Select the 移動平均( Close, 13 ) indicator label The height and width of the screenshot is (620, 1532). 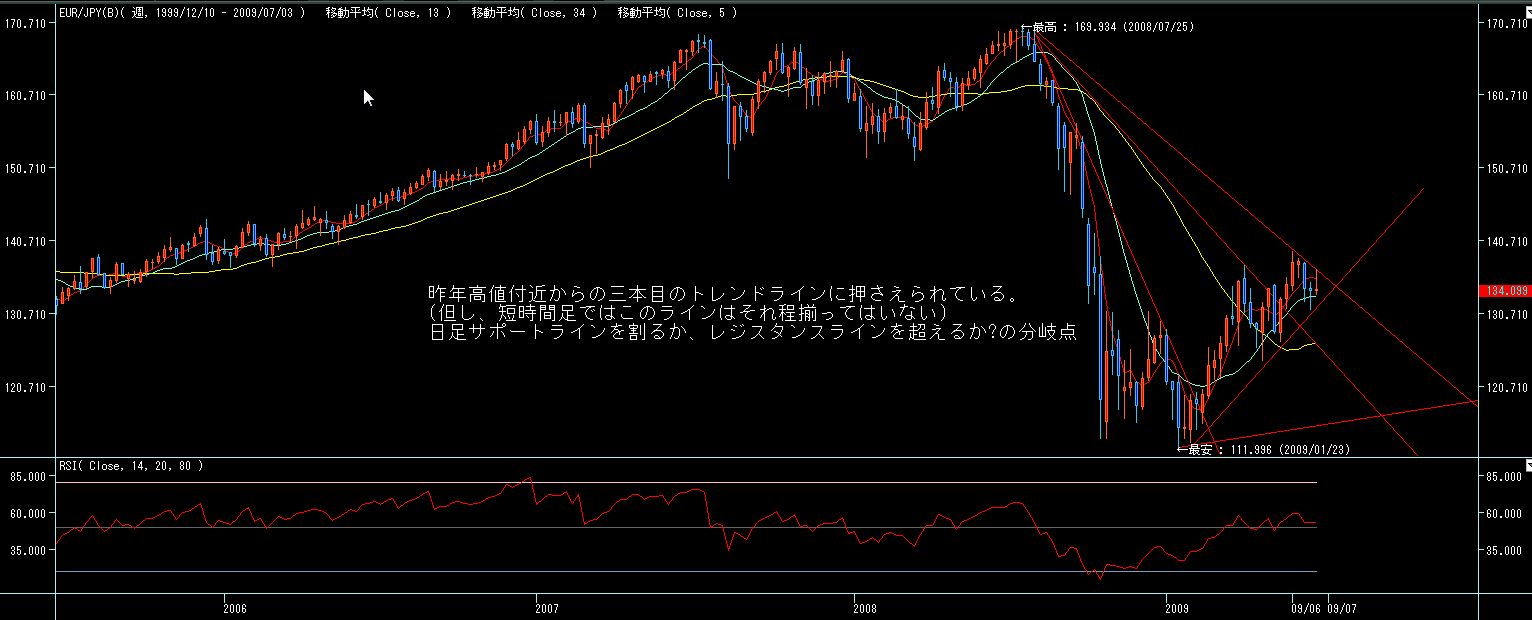(x=388, y=13)
